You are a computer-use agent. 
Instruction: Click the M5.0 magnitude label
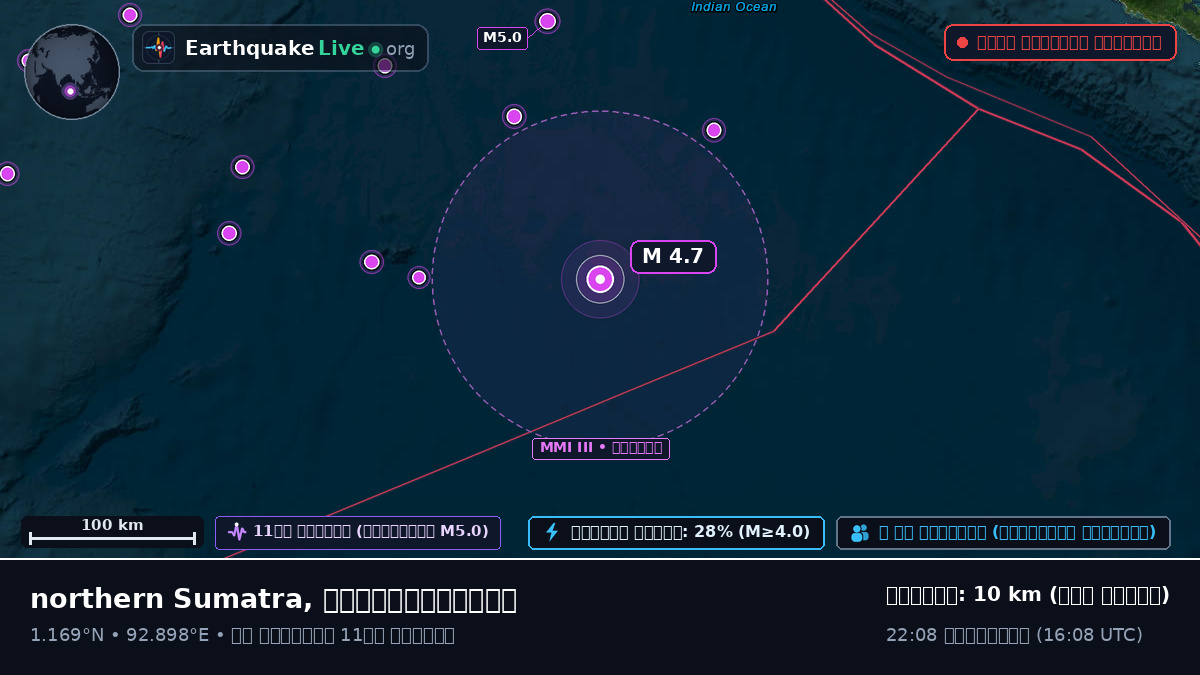tap(502, 38)
